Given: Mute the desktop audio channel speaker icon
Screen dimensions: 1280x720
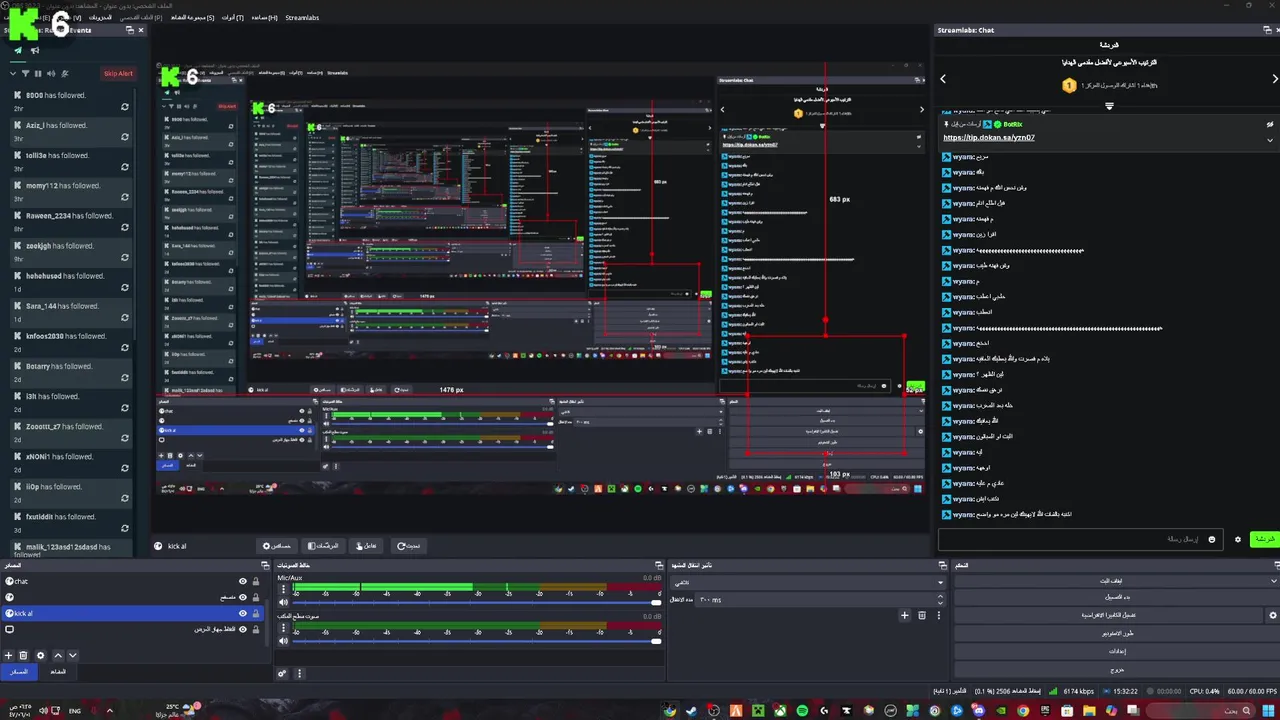Looking at the screenshot, I should tap(283, 640).
